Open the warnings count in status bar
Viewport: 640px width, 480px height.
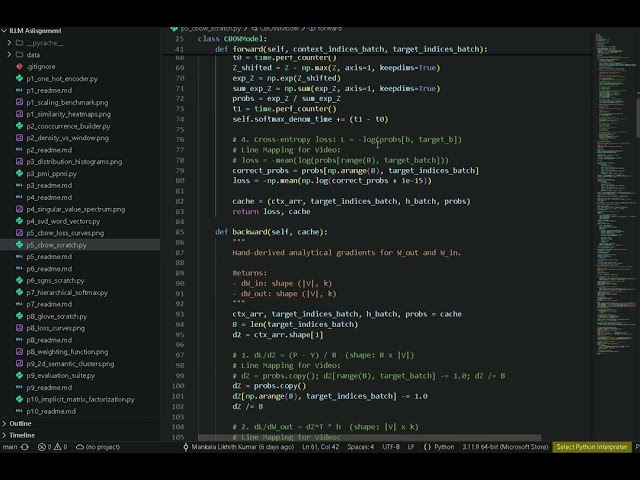tap(60, 447)
